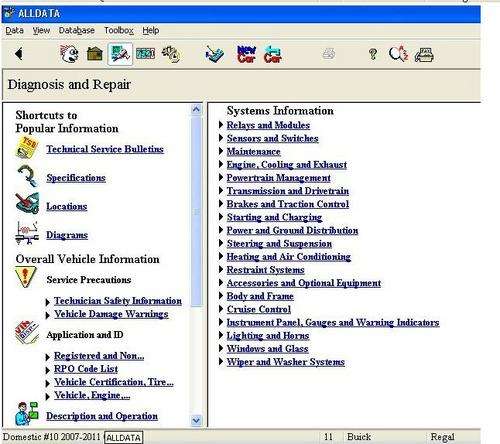500x444 pixels.
Task: Click the greyed-out printer icon
Action: (x=329, y=54)
